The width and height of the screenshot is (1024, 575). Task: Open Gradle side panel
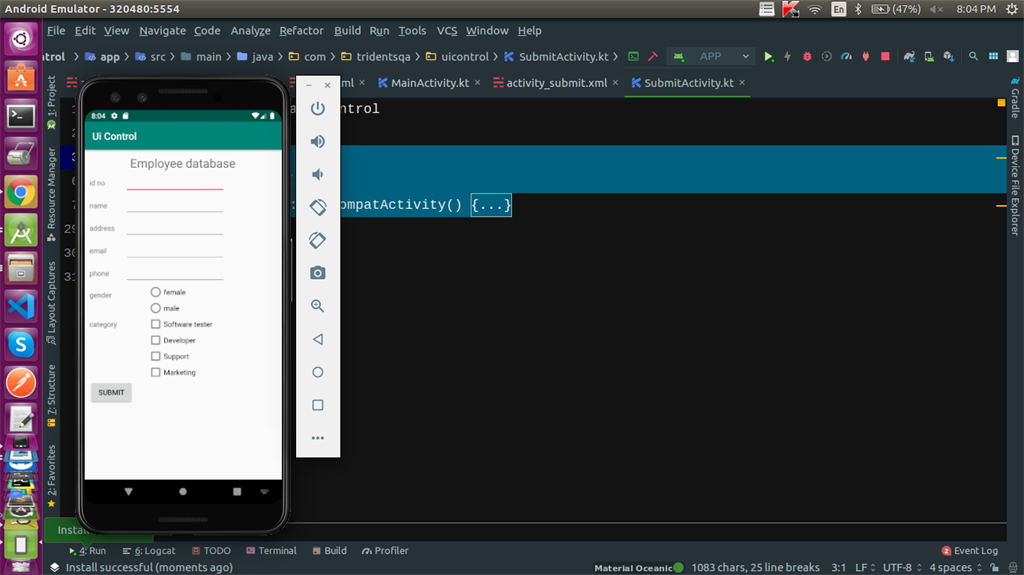(x=1015, y=98)
